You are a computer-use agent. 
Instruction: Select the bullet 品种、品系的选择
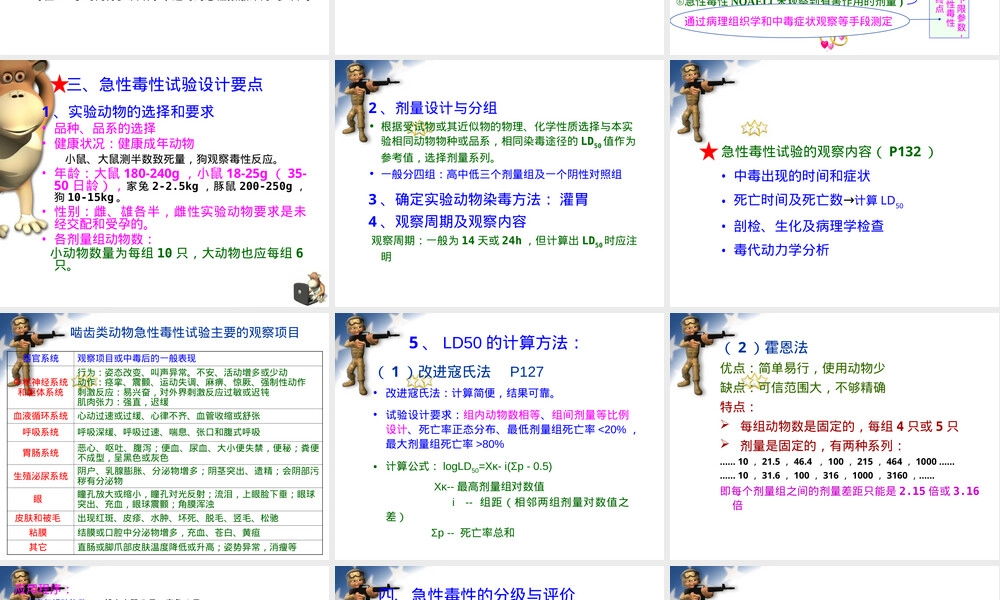105,128
